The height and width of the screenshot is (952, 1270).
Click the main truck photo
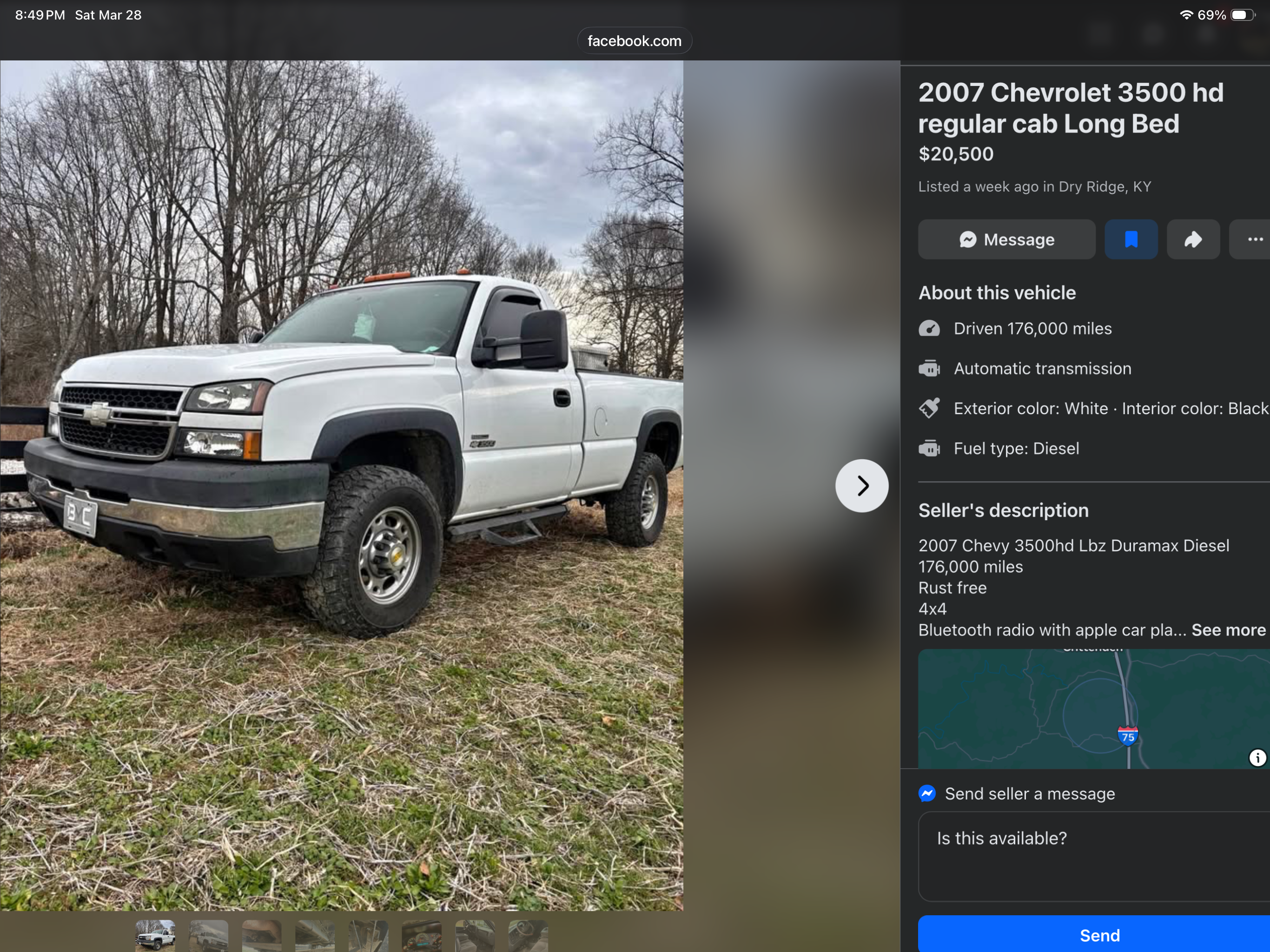[x=342, y=486]
